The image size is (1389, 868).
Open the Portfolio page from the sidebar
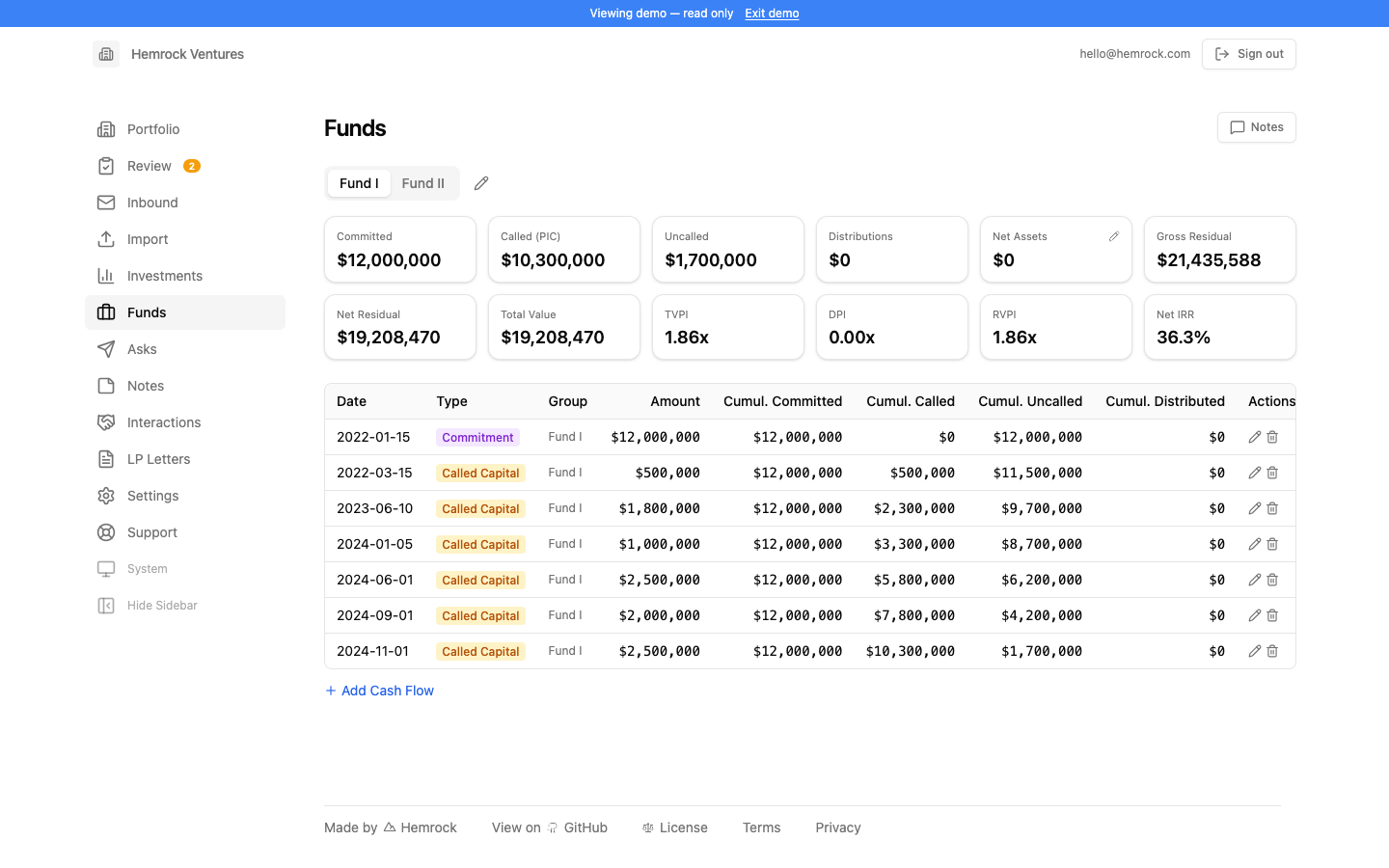(x=185, y=129)
